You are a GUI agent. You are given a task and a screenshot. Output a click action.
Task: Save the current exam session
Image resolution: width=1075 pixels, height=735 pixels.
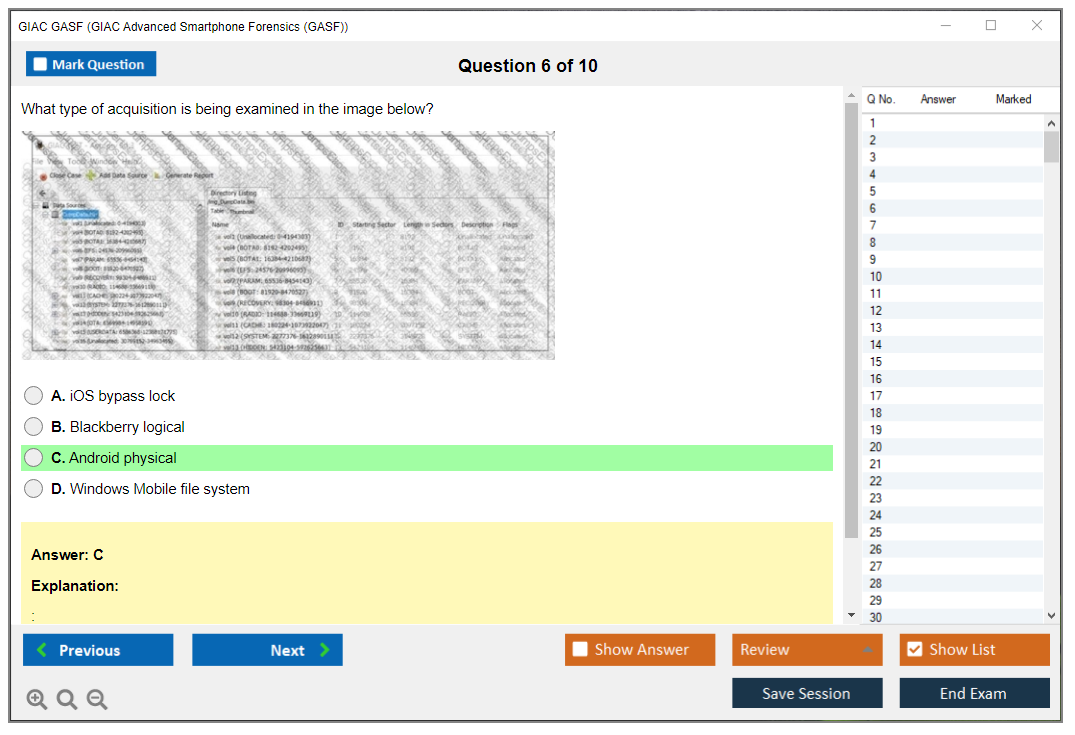point(806,693)
